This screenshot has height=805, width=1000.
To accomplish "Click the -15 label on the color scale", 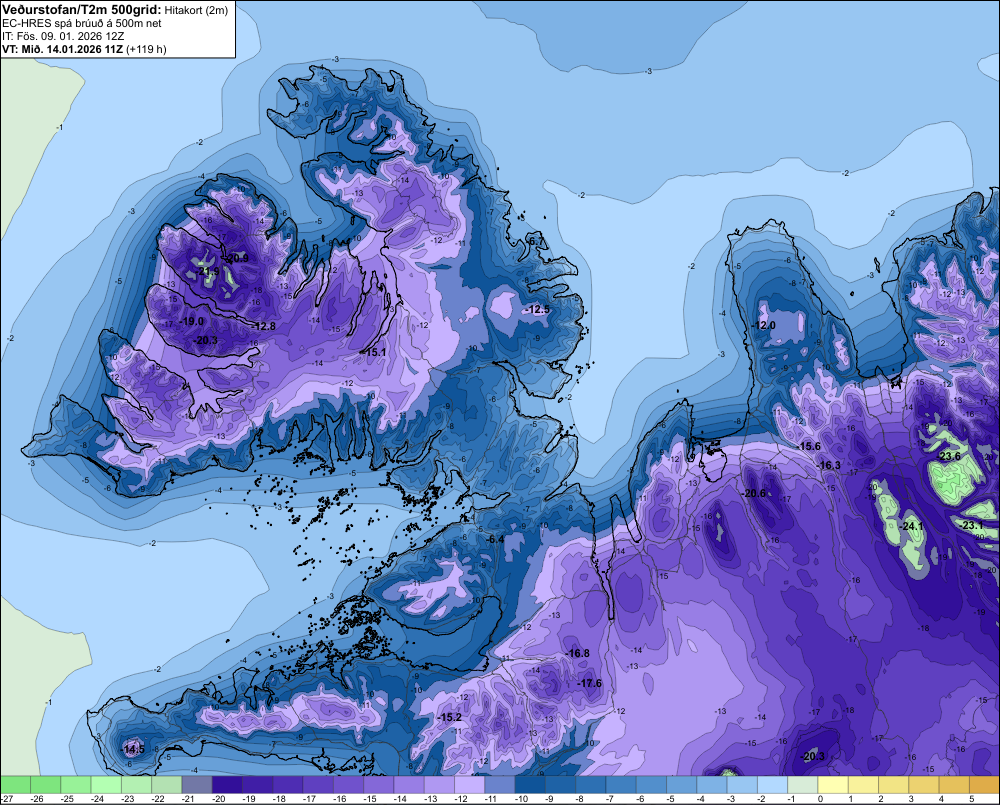I will point(370,799).
